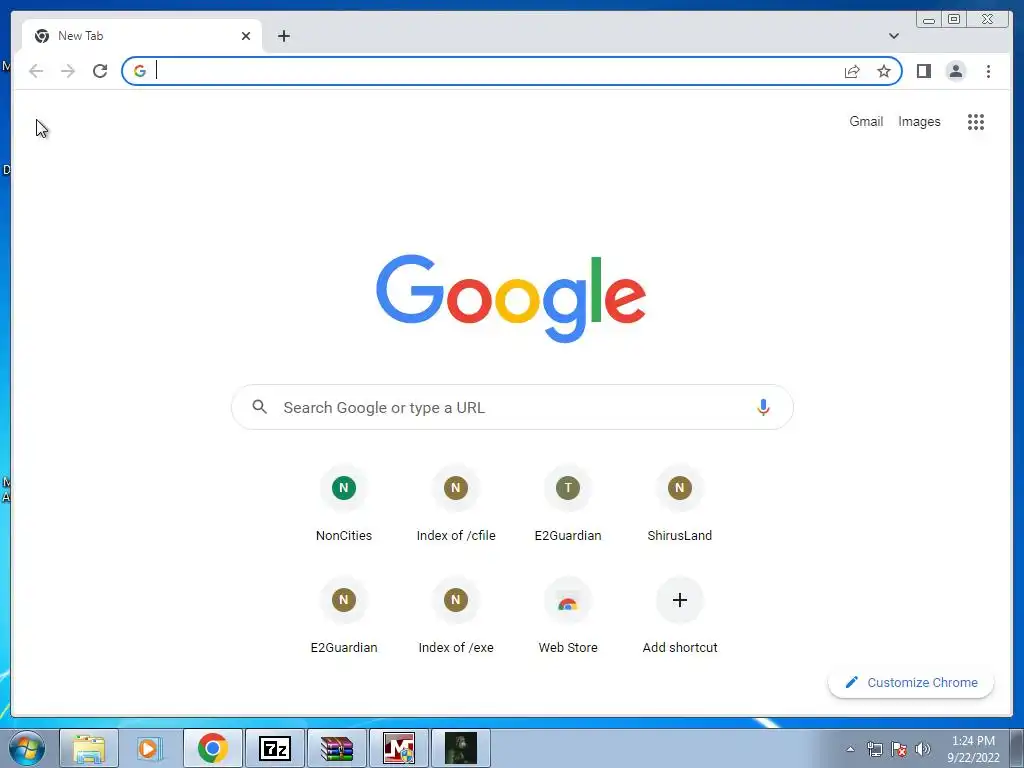Bookmark this tab with the star icon

click(x=884, y=71)
